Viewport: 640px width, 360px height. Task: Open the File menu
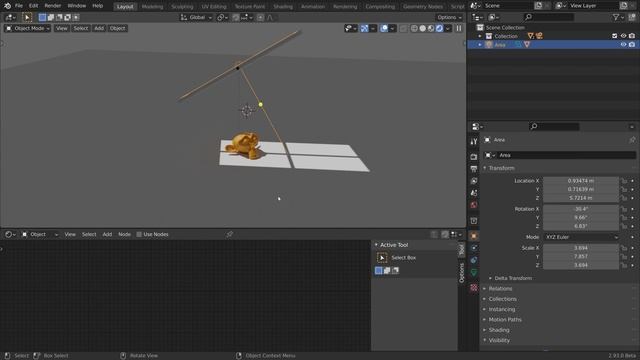19,6
